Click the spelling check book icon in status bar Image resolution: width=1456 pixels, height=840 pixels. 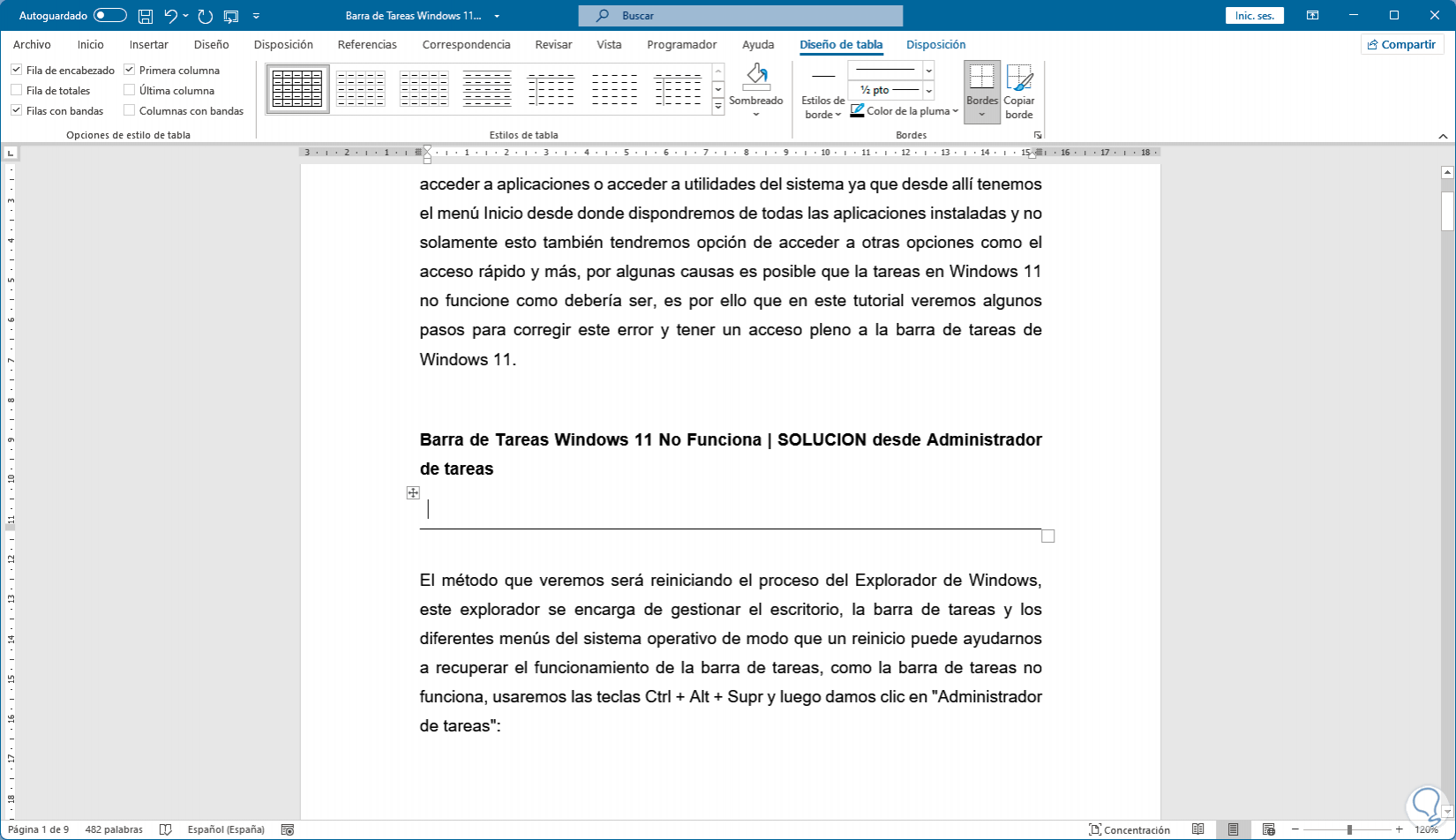click(165, 829)
